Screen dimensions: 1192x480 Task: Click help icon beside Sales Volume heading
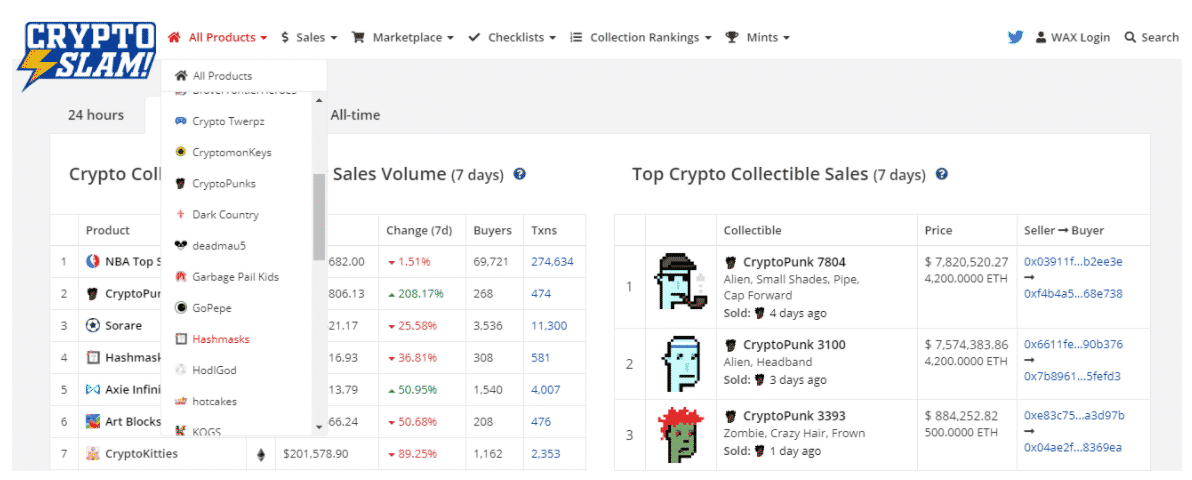[520, 174]
